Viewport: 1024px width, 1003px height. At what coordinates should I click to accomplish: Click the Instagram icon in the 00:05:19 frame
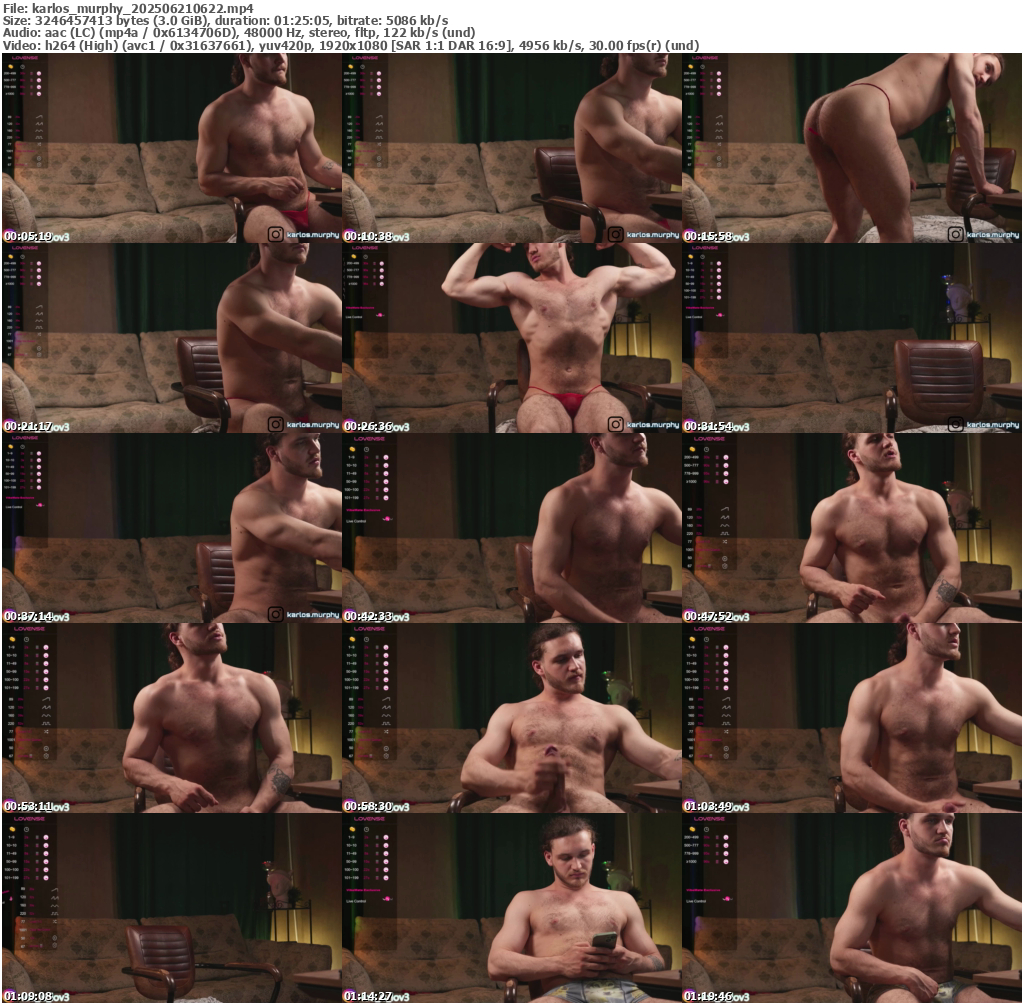pyautogui.click(x=275, y=234)
